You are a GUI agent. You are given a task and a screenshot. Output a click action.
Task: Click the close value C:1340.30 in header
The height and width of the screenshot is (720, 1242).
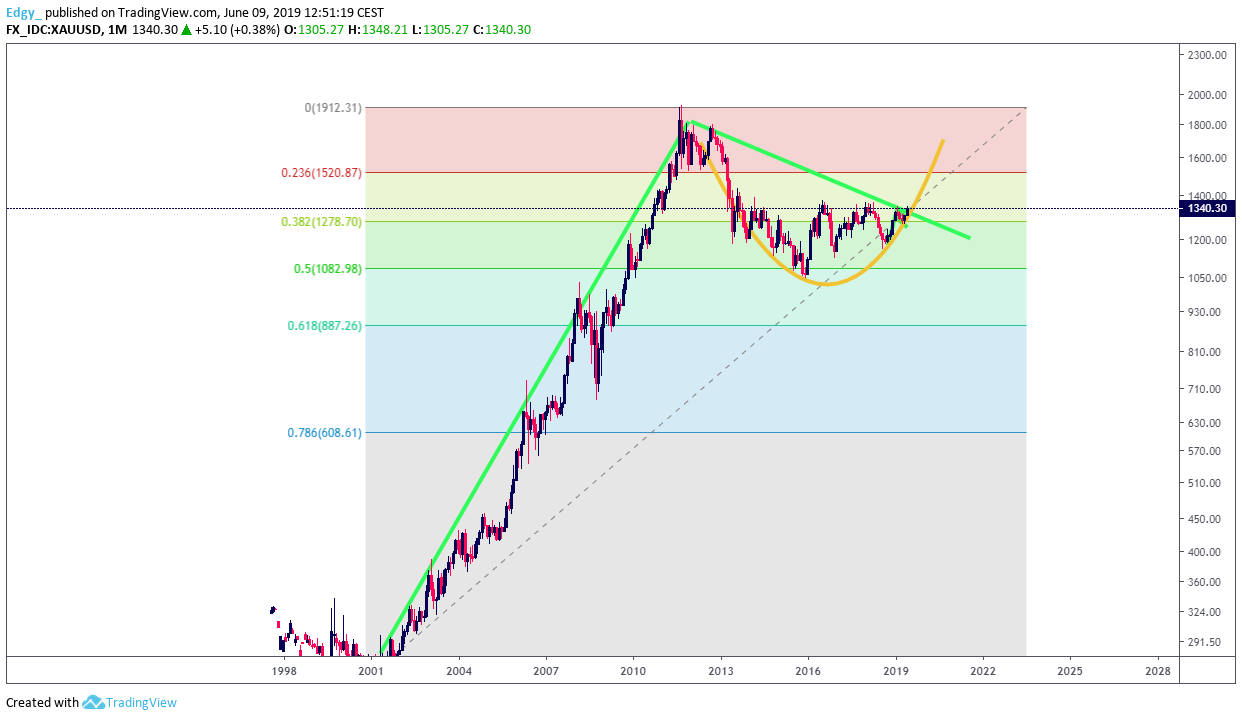pos(502,30)
